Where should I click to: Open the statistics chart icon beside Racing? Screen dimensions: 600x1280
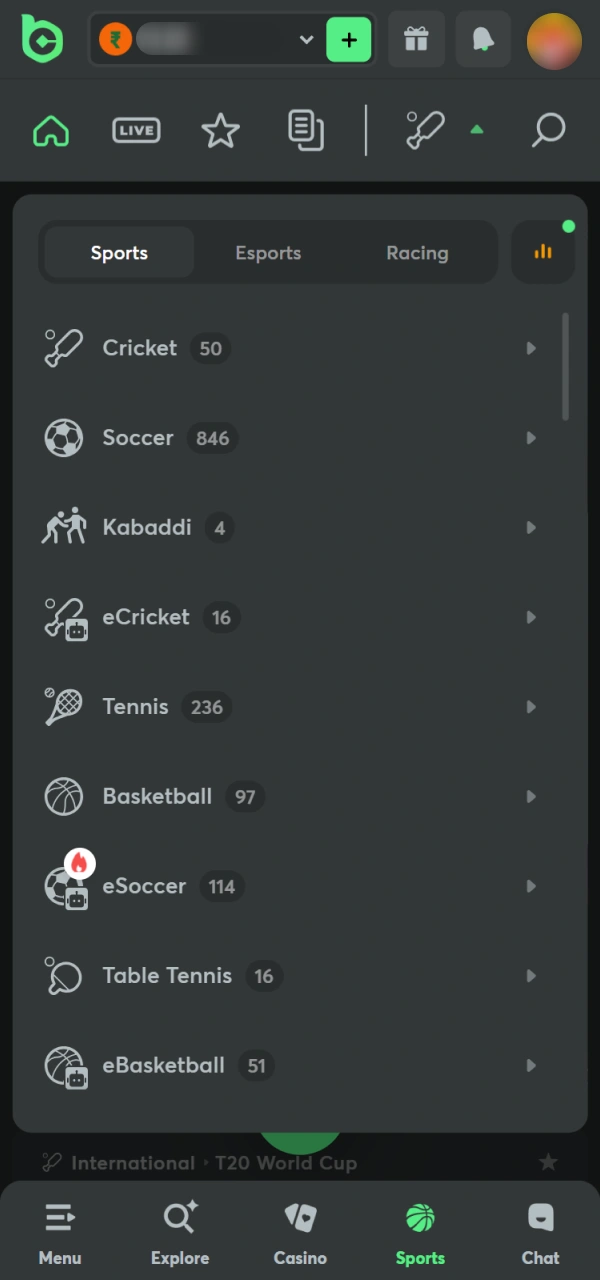tap(543, 252)
